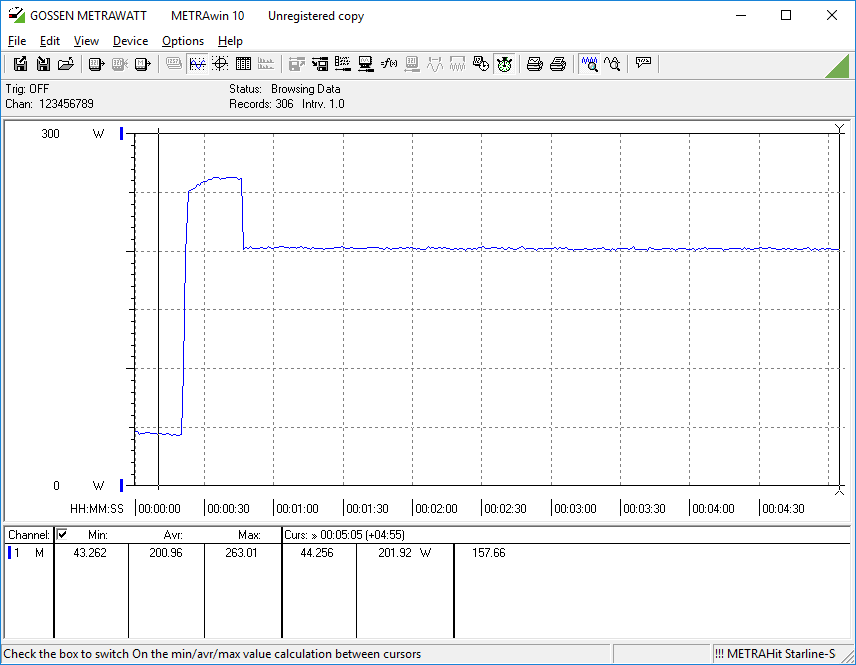This screenshot has height=665, width=856.
Task: Click the read device memory 'M' icon
Action: (x=142, y=64)
